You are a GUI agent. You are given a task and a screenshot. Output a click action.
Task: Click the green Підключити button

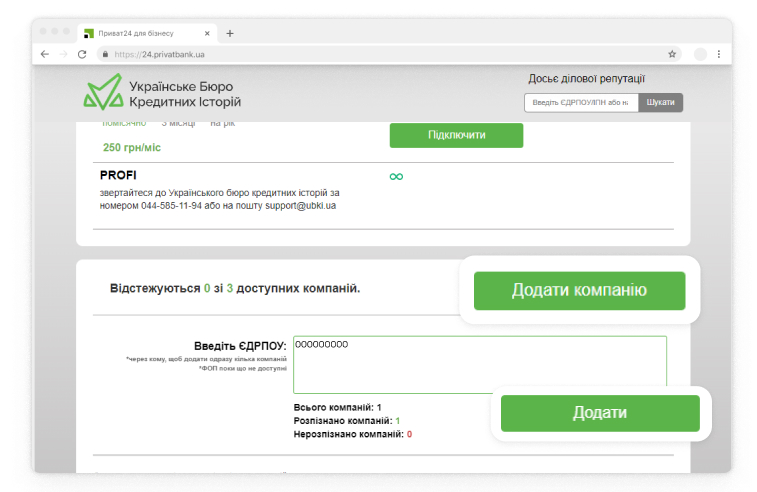tap(456, 135)
